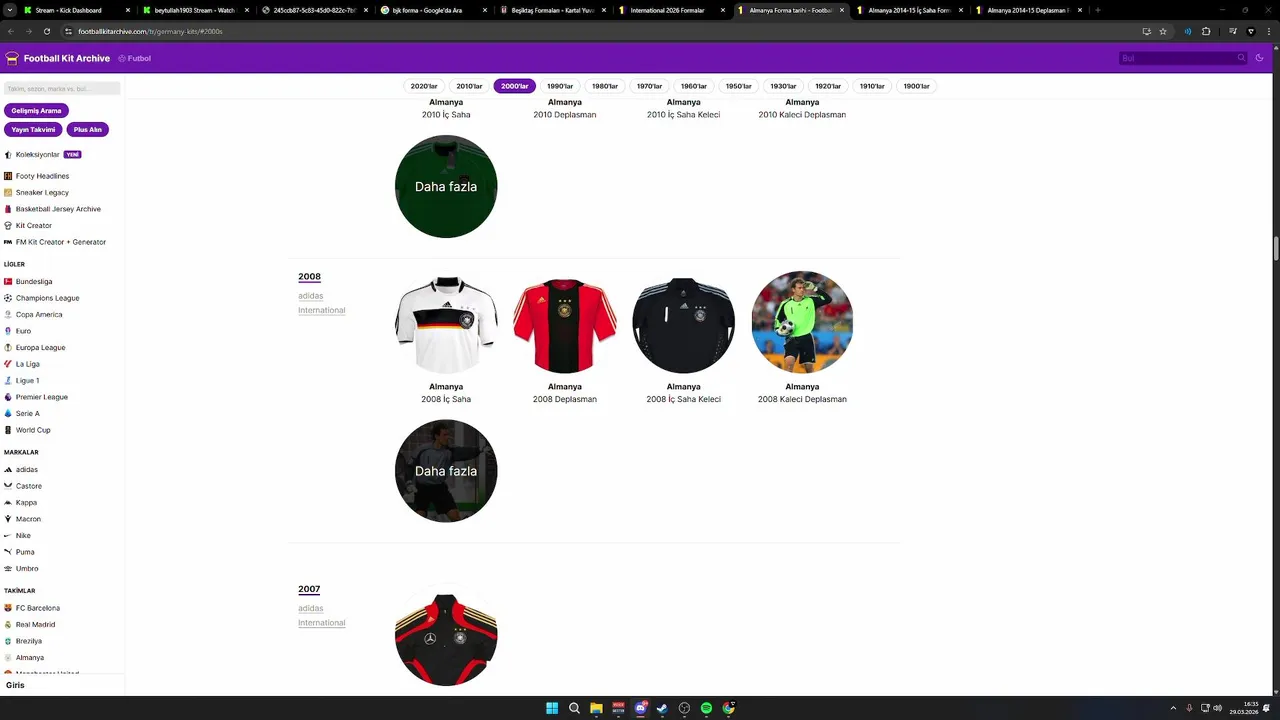Screen dimensions: 1280x720
Task: Click the sidebar team search field
Action: (62, 89)
